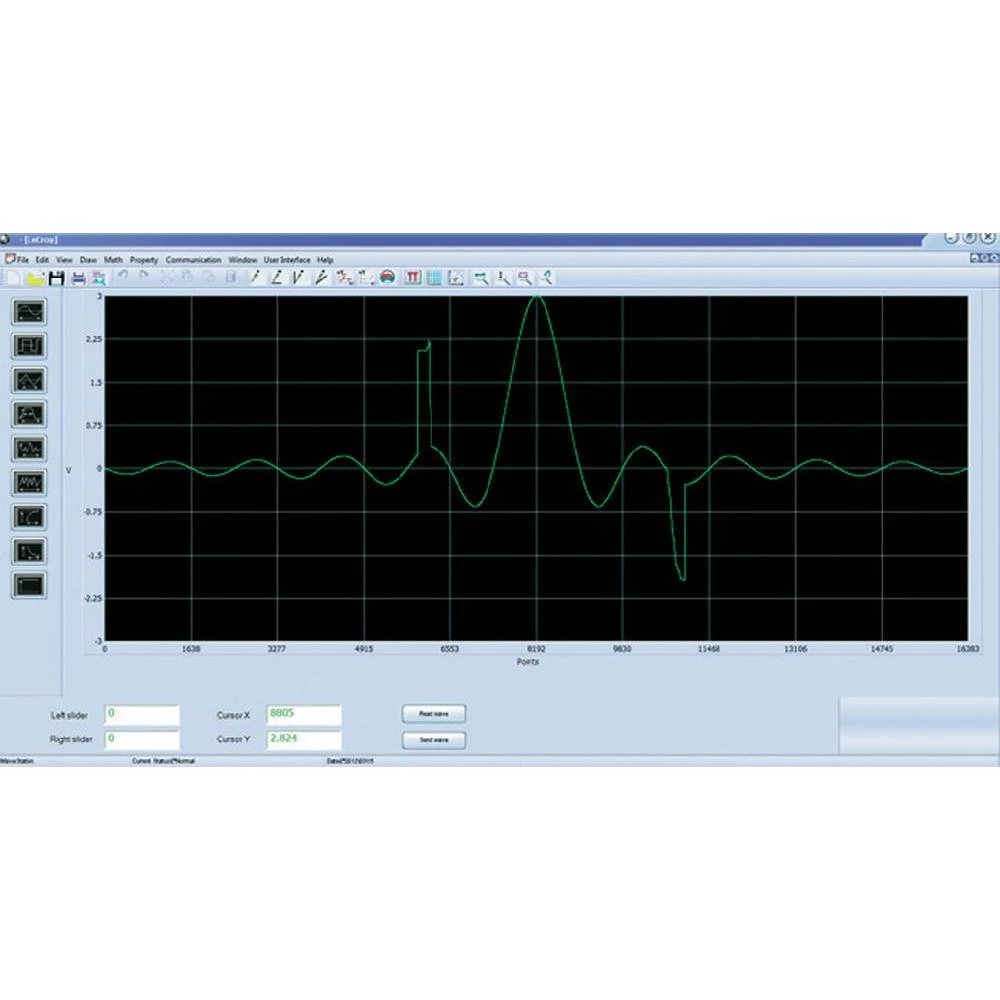
Task: Choose the DC flat line waveform icon
Action: 29,584
